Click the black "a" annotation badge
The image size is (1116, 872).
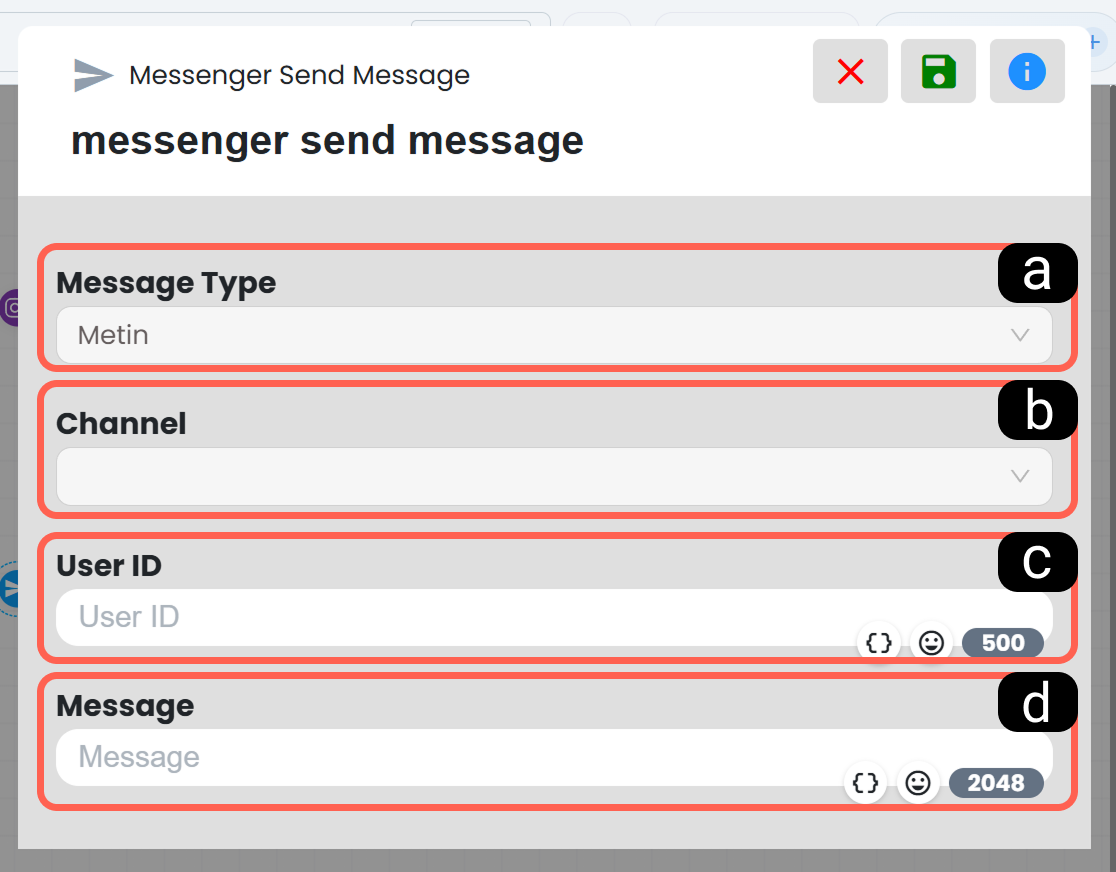1037,273
